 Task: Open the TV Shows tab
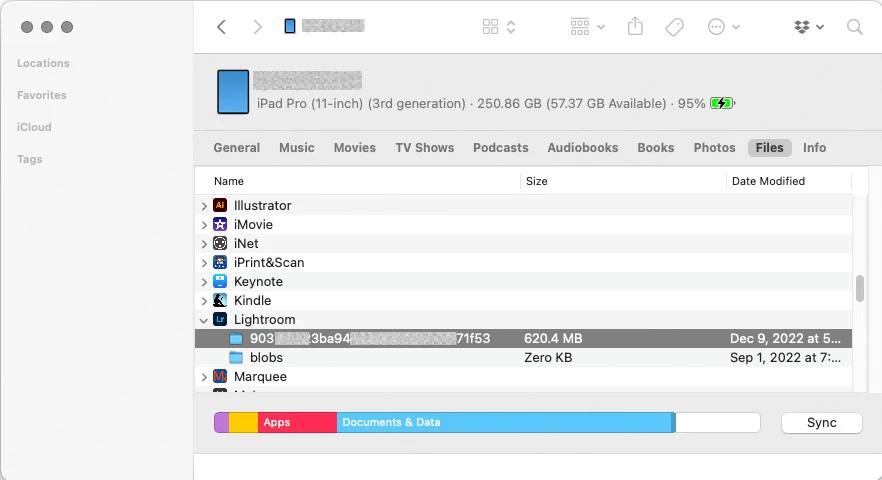[424, 147]
